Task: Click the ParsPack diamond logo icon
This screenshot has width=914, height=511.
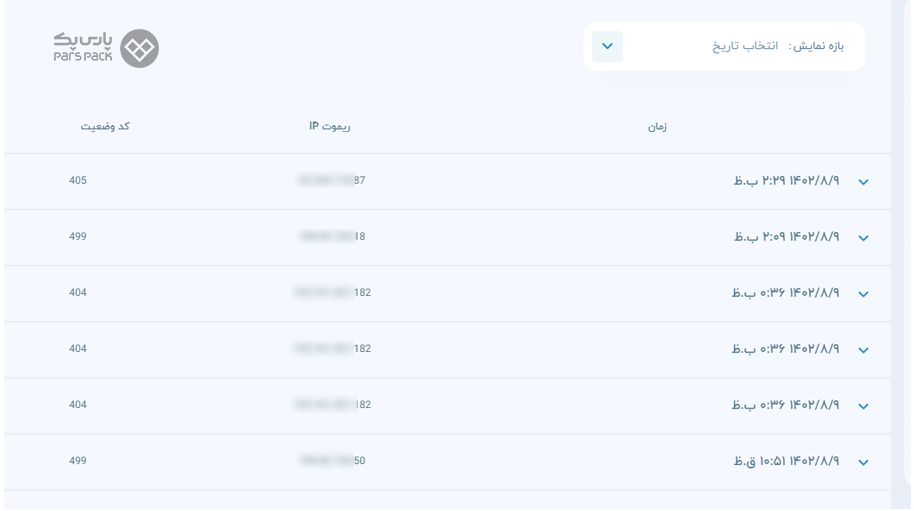Action: pyautogui.click(x=139, y=48)
